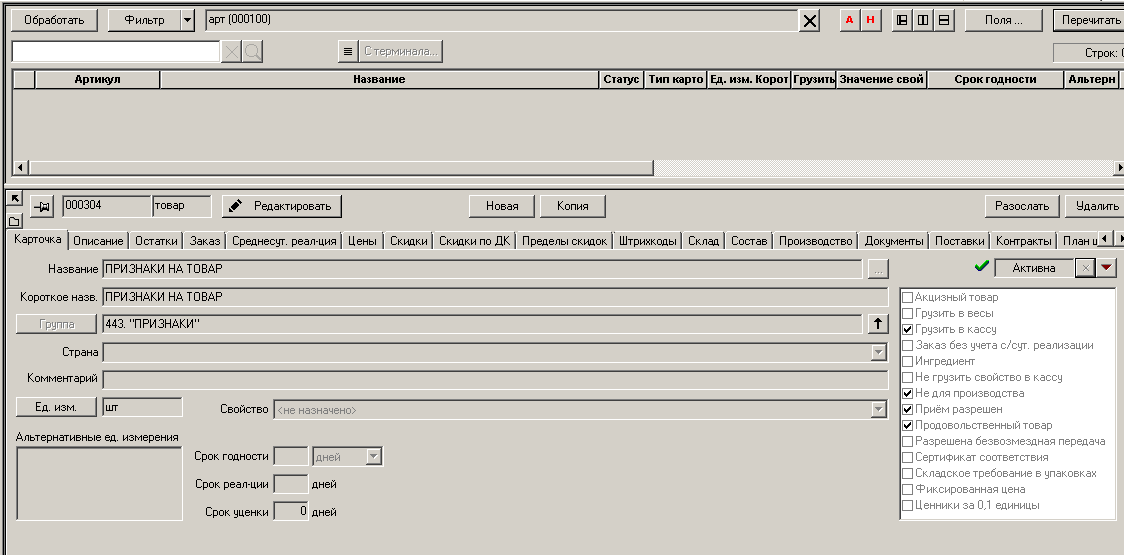Click the up arrow next to group field
The width and height of the screenshot is (1124, 555).
(877, 324)
